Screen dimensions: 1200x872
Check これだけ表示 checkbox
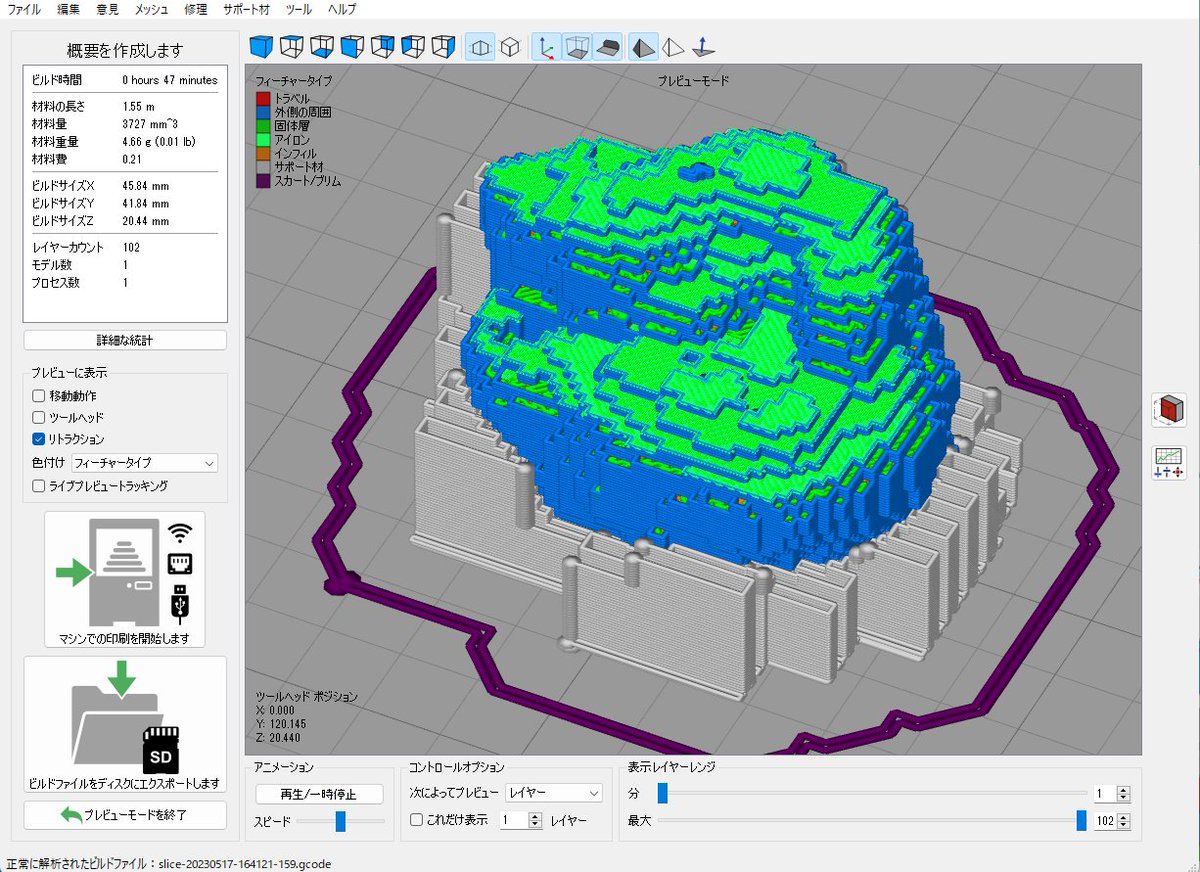click(417, 820)
